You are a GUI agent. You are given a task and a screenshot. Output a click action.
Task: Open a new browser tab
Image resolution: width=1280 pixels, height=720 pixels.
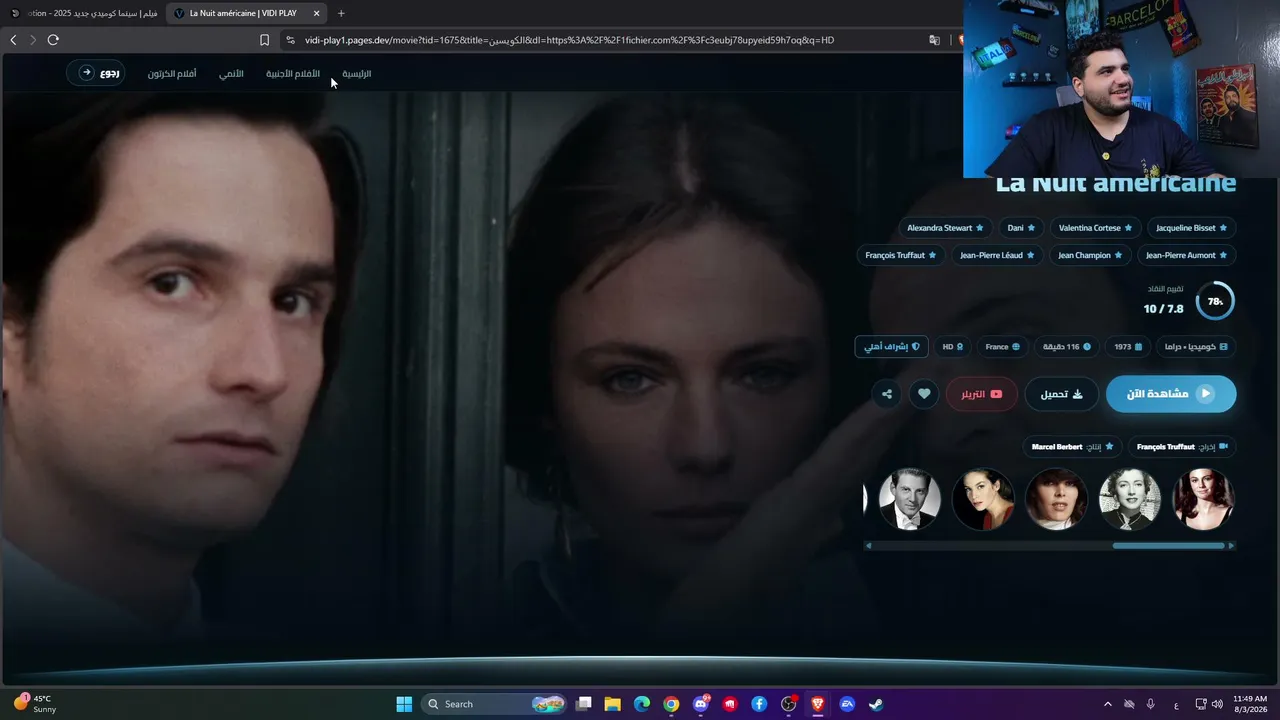point(341,13)
